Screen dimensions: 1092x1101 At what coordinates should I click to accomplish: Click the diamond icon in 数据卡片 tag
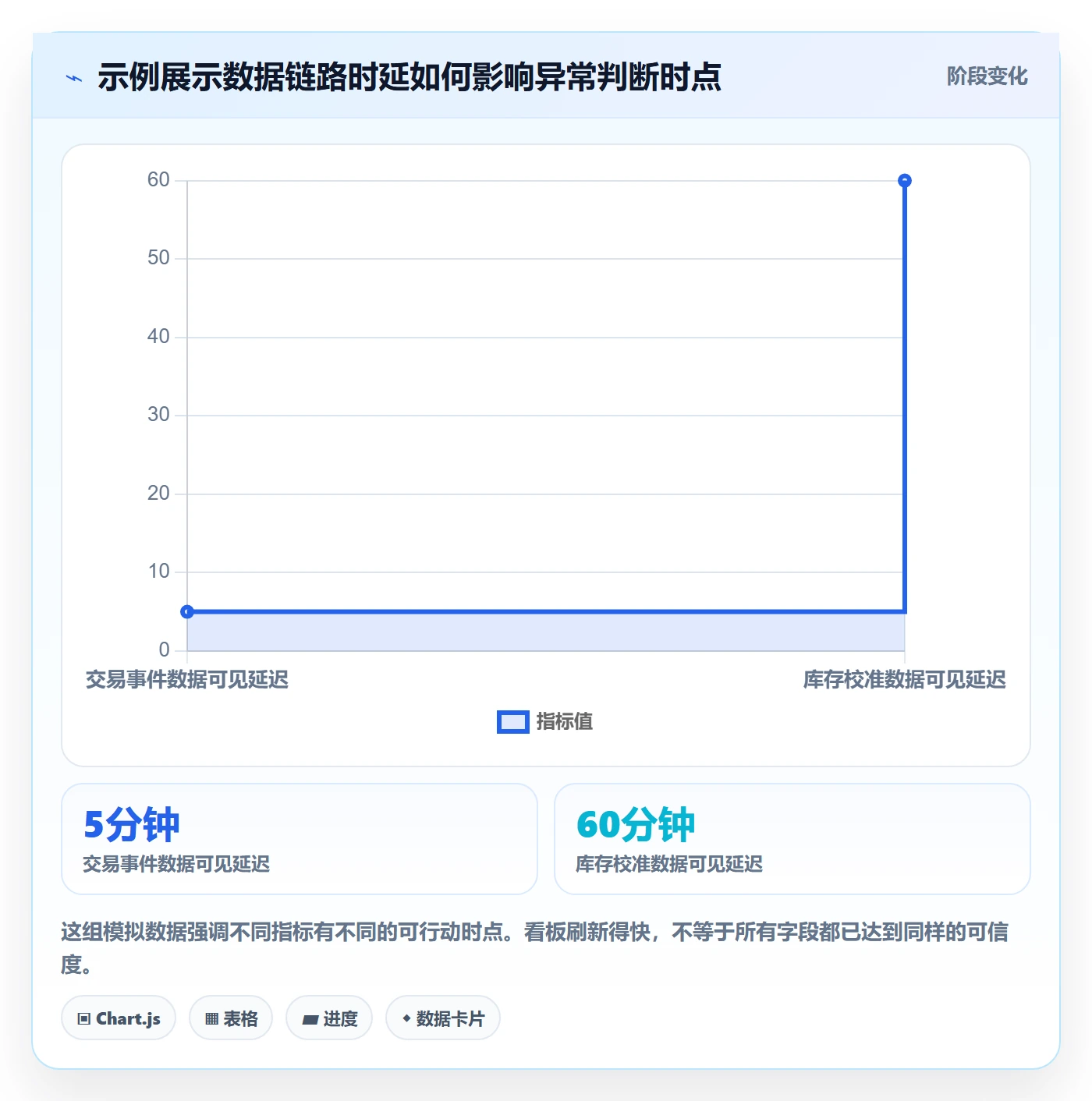(x=406, y=1018)
